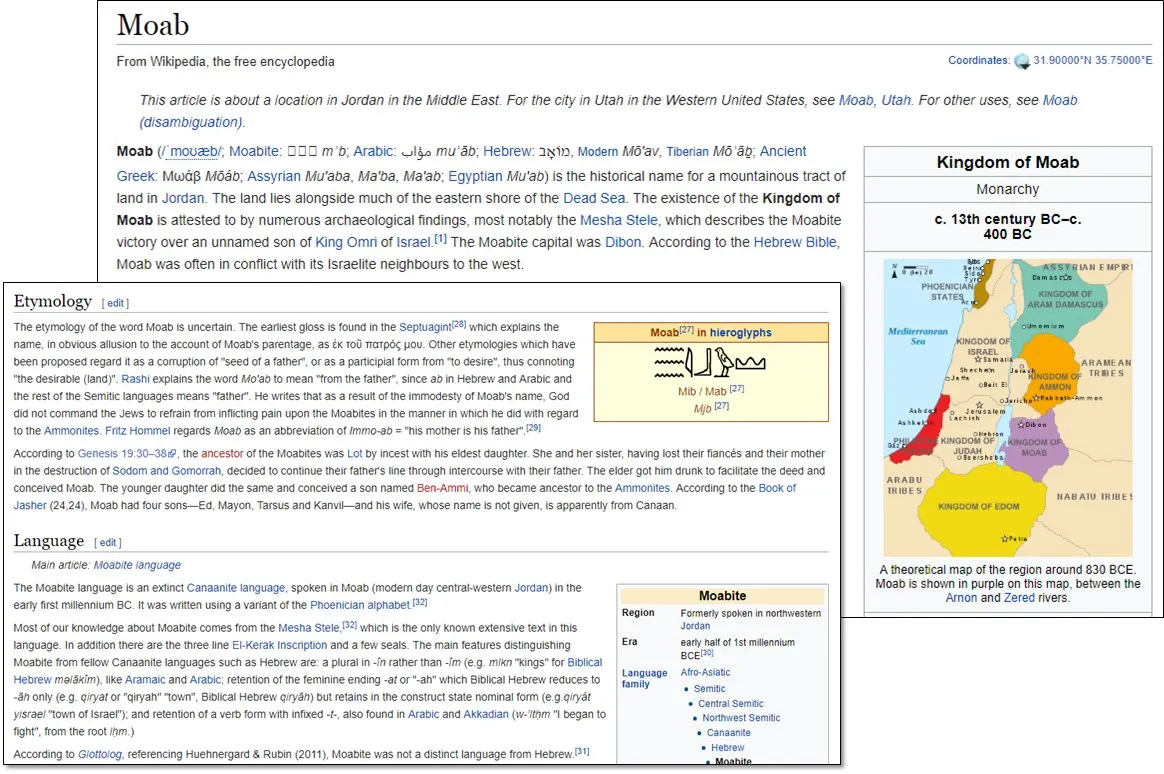Click Central Semitic in the infobox
The image size is (1164, 774).
click(730, 704)
